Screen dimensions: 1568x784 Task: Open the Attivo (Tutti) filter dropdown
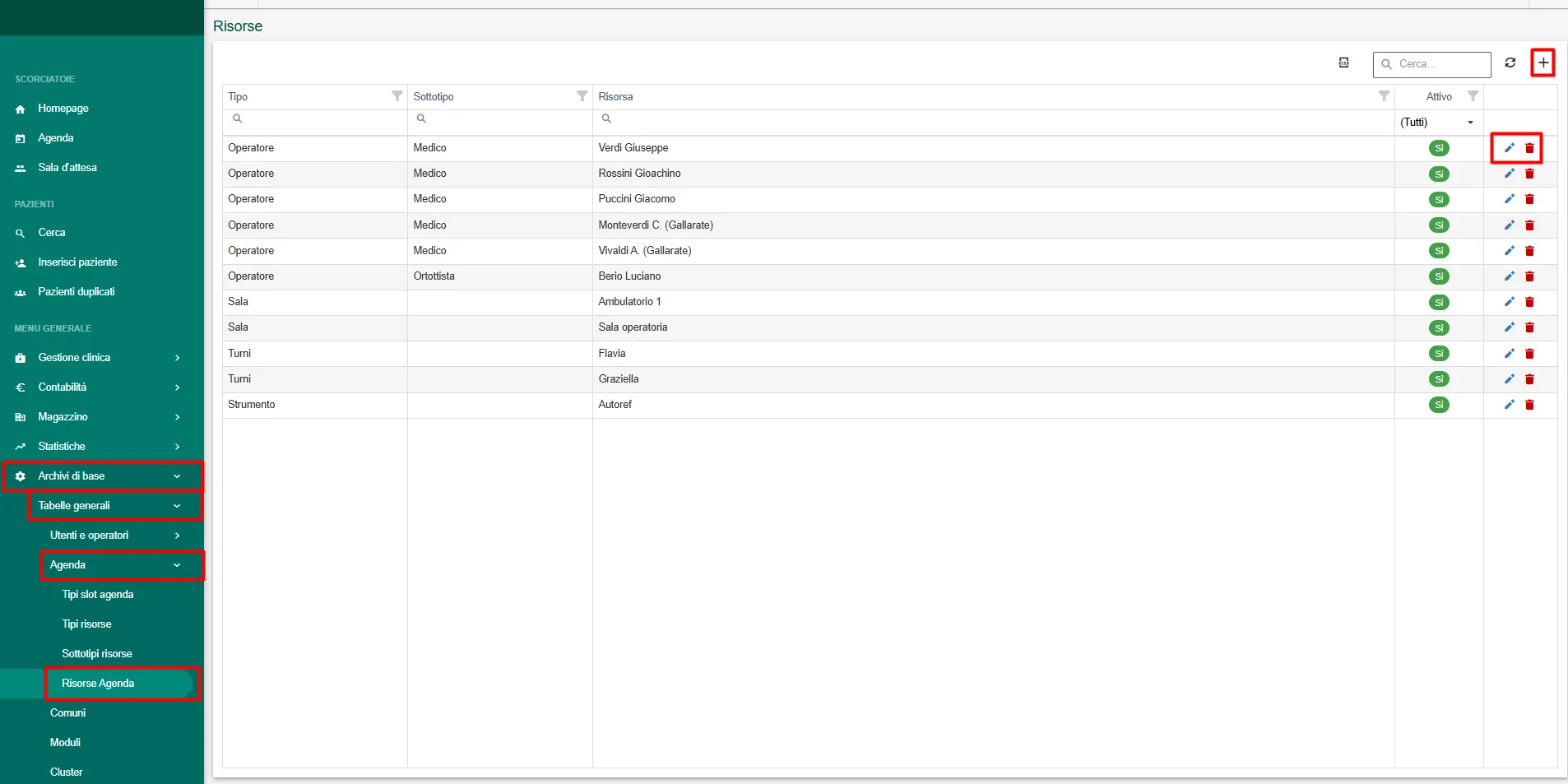pos(1437,123)
